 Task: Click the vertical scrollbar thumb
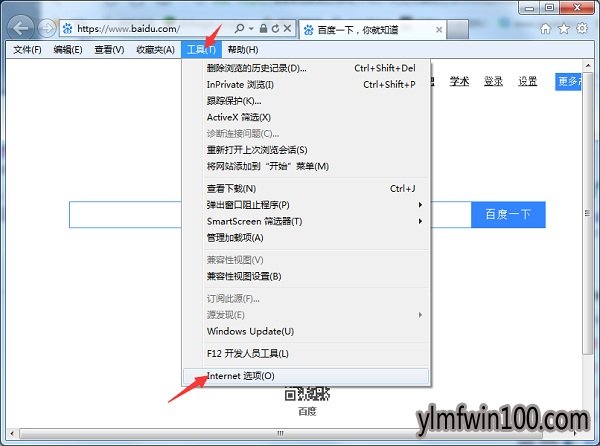(x=587, y=213)
